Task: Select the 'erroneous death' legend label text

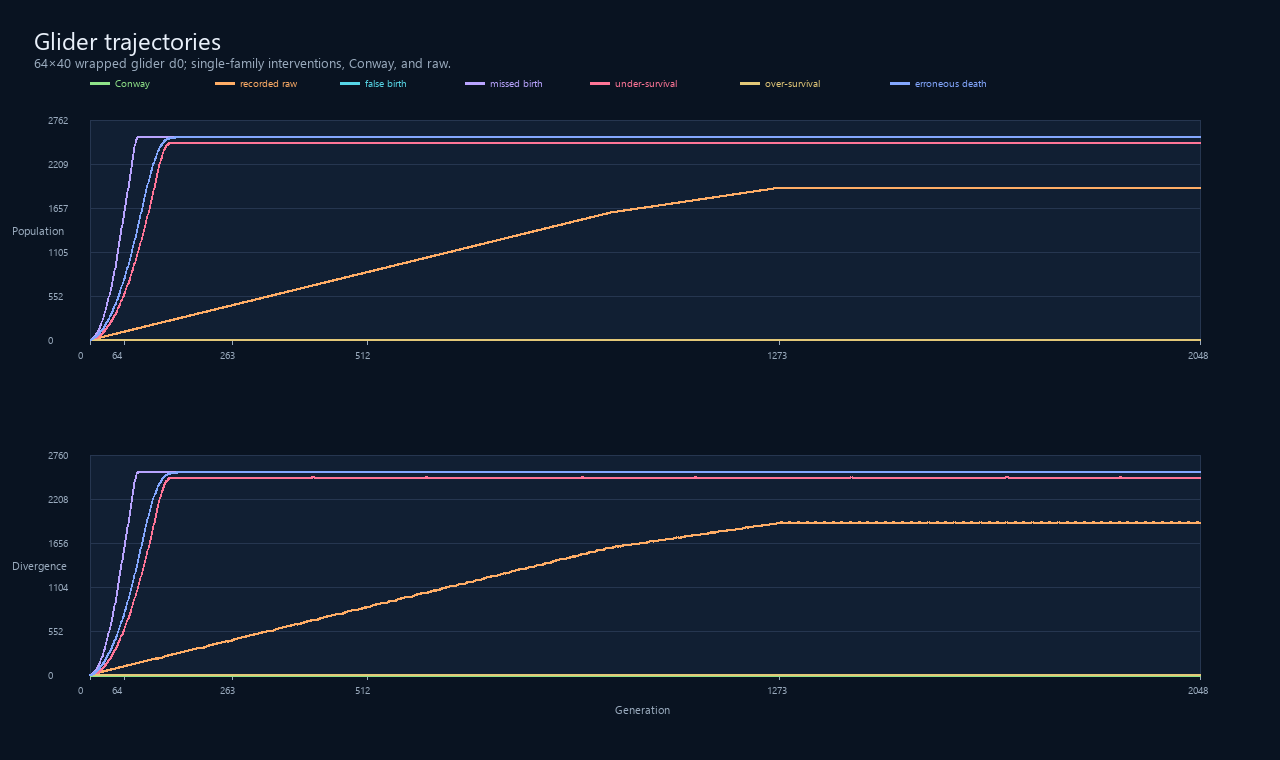Action: pyautogui.click(x=951, y=84)
